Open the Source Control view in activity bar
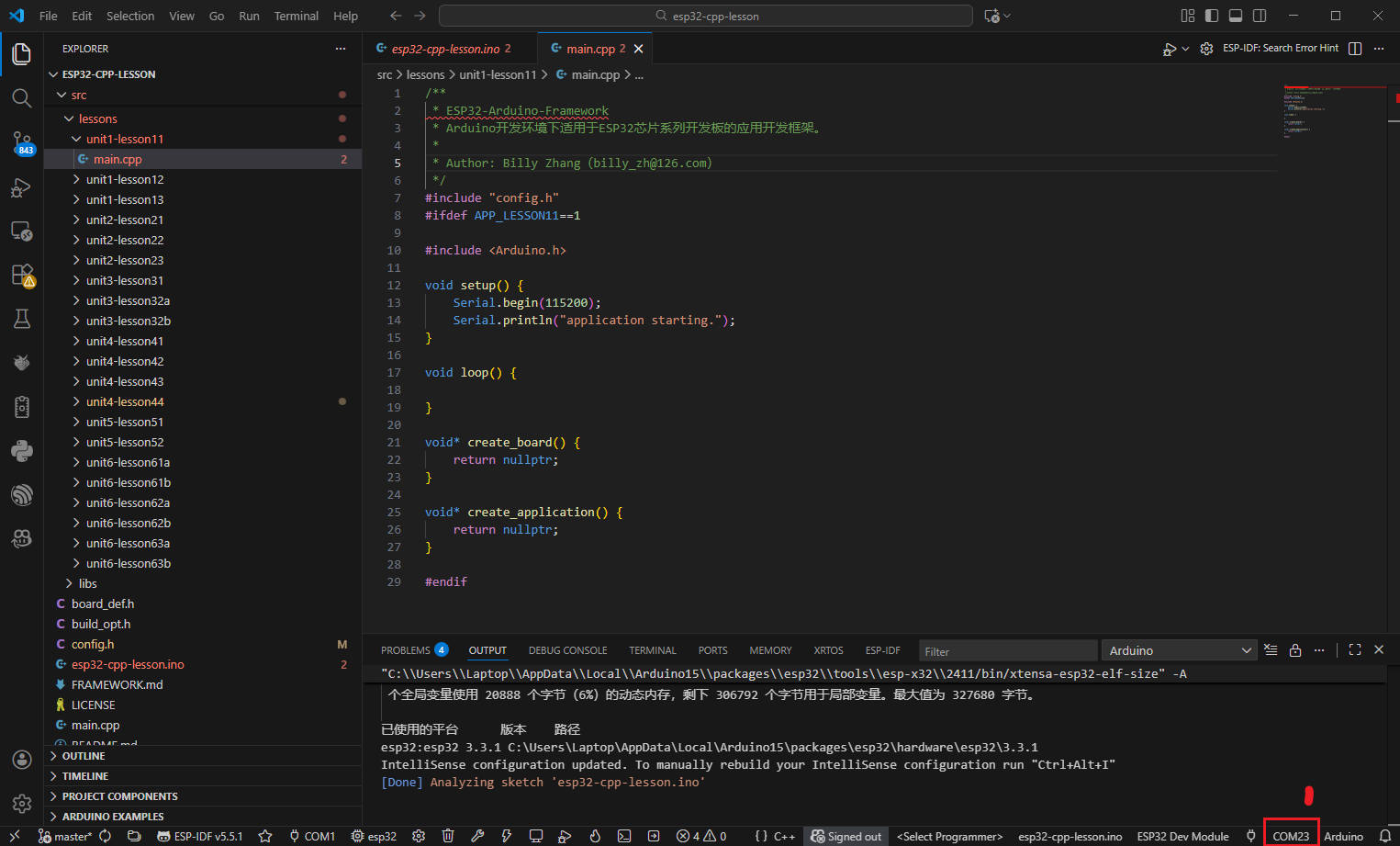The width and height of the screenshot is (1400, 846). pos(21,142)
